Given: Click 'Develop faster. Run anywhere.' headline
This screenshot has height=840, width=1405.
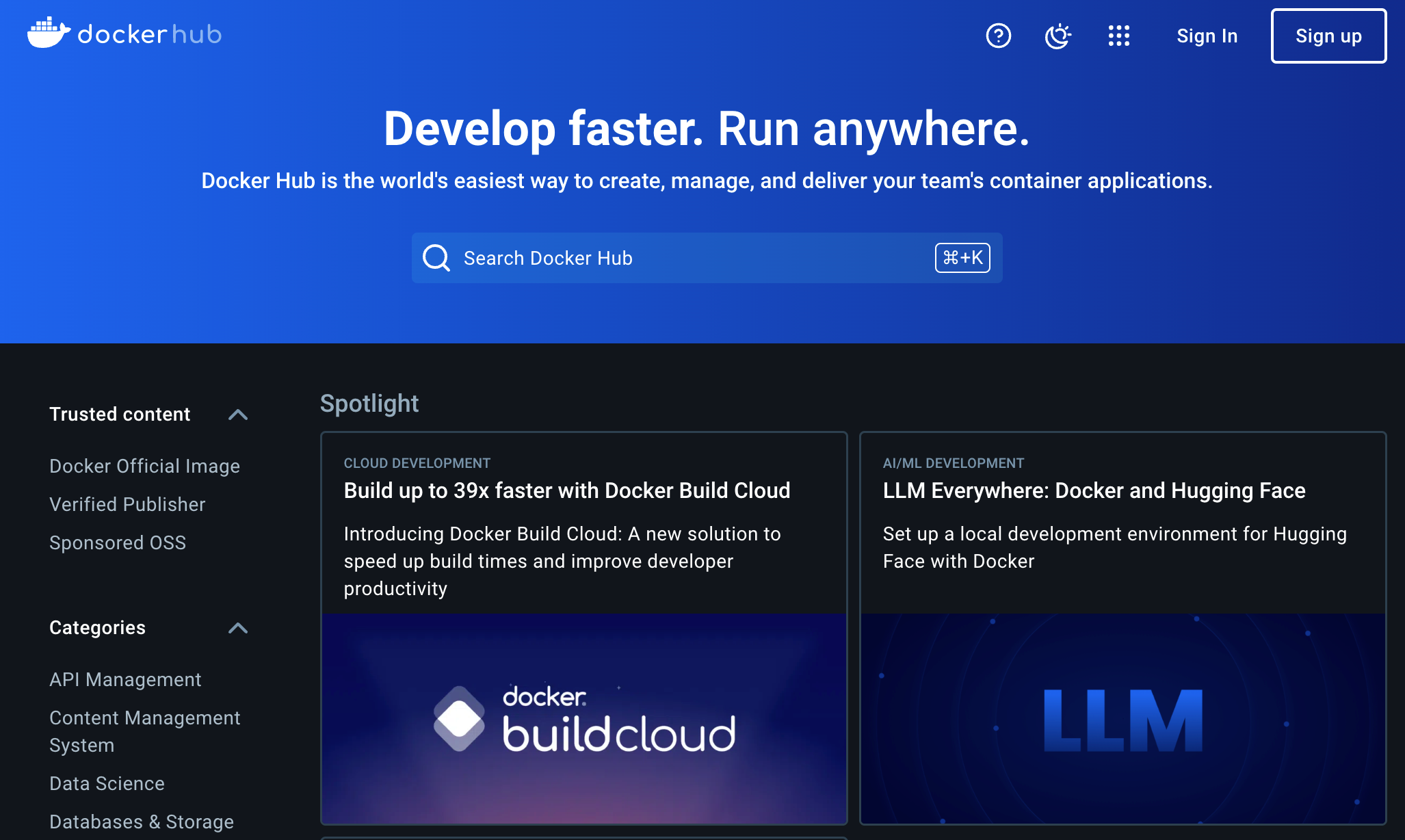Looking at the screenshot, I should point(707,129).
